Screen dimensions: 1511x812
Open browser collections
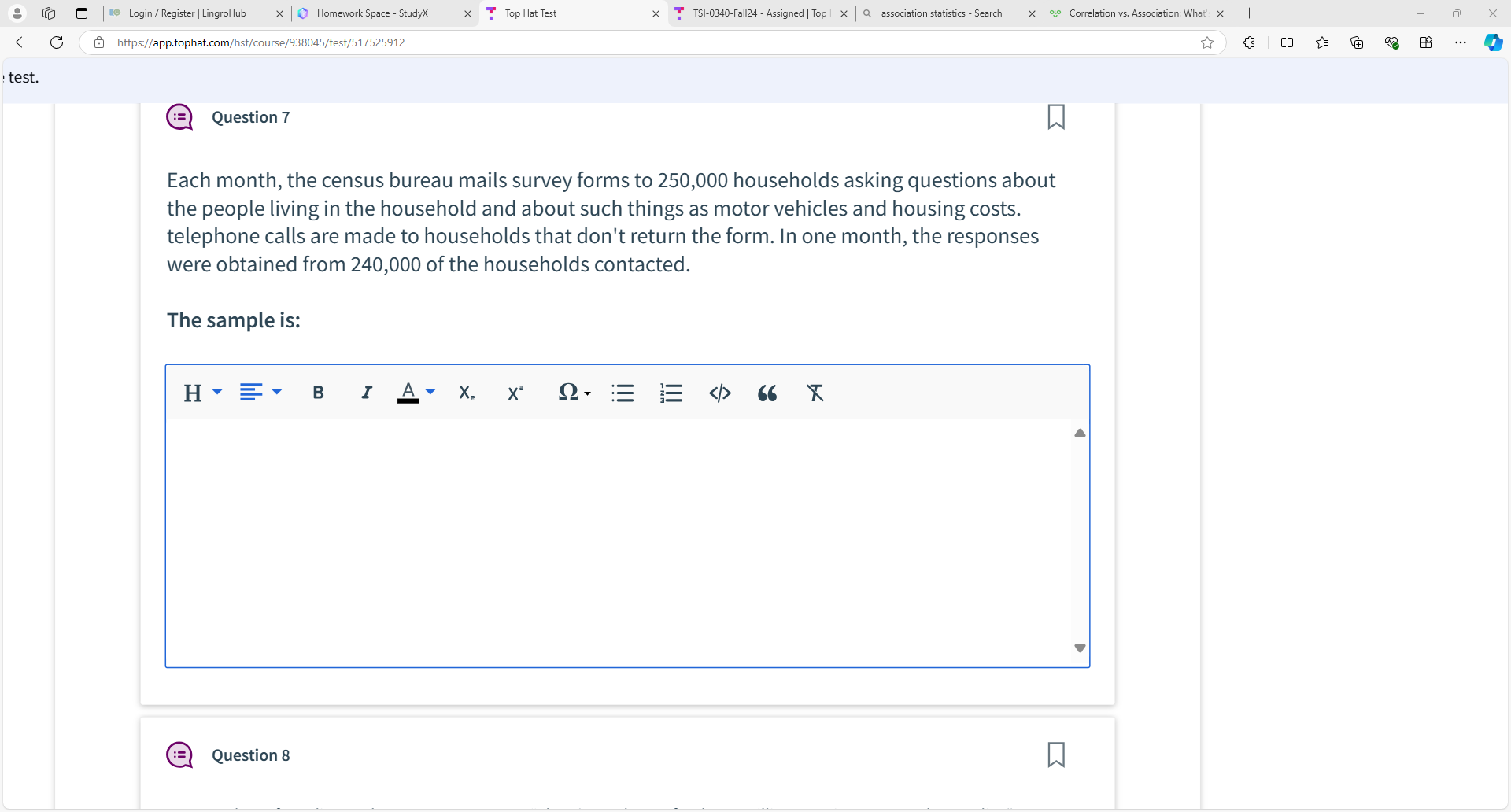click(1357, 42)
